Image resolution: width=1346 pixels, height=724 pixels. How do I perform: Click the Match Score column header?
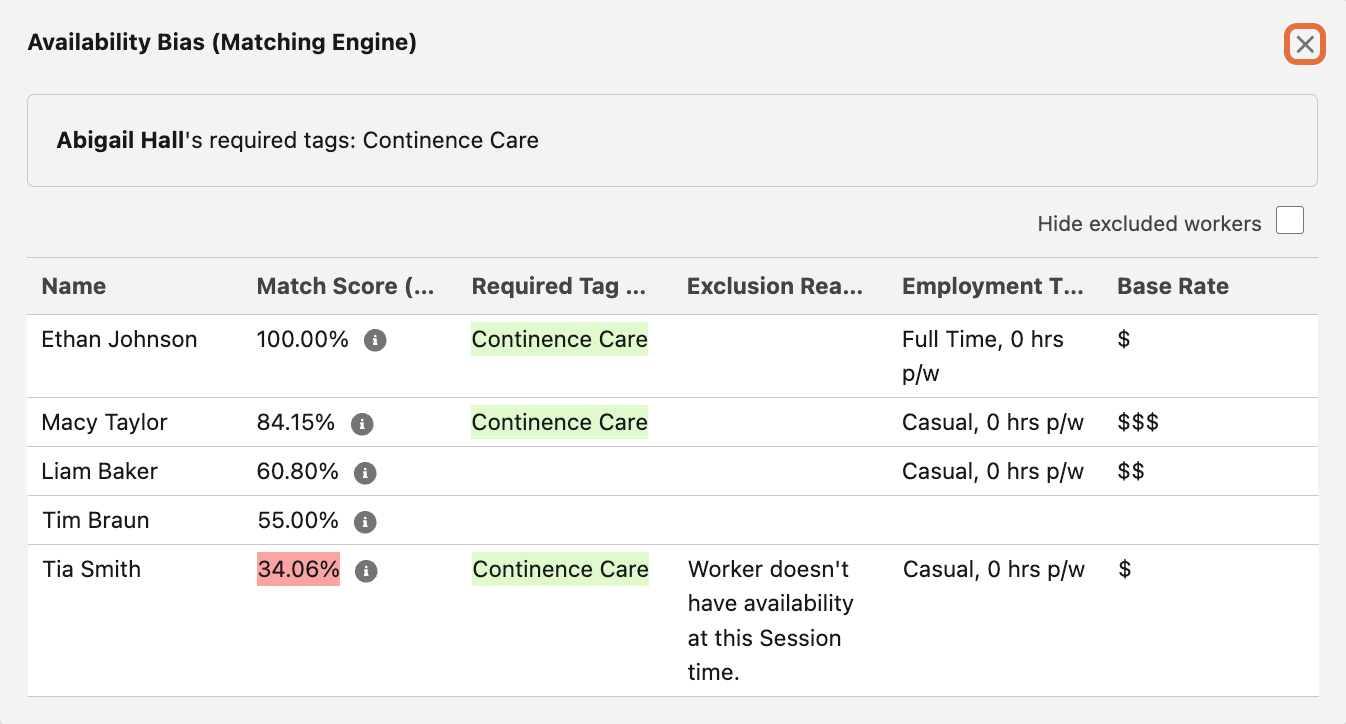(x=345, y=286)
